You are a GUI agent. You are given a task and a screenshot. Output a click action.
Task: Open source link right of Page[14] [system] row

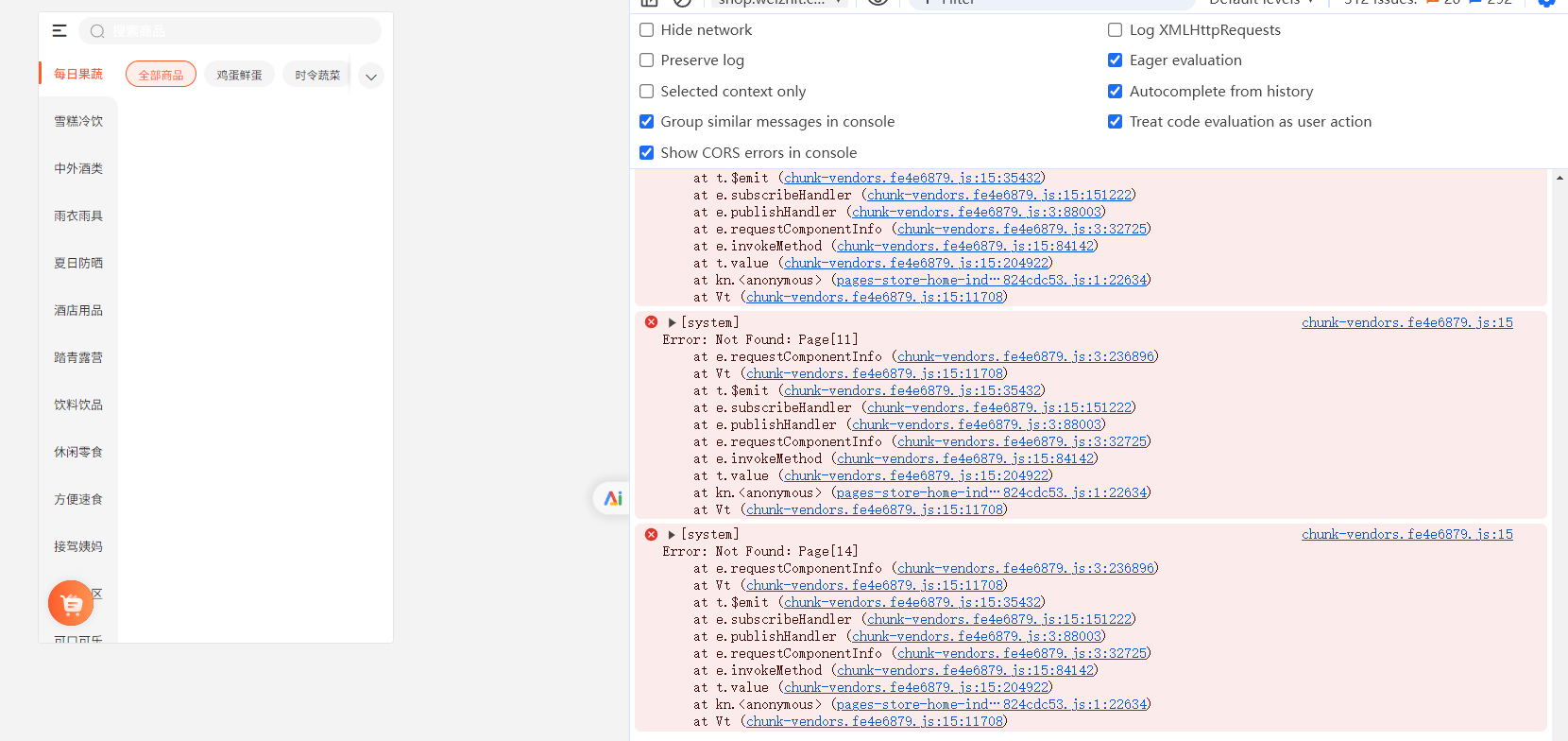(x=1407, y=534)
